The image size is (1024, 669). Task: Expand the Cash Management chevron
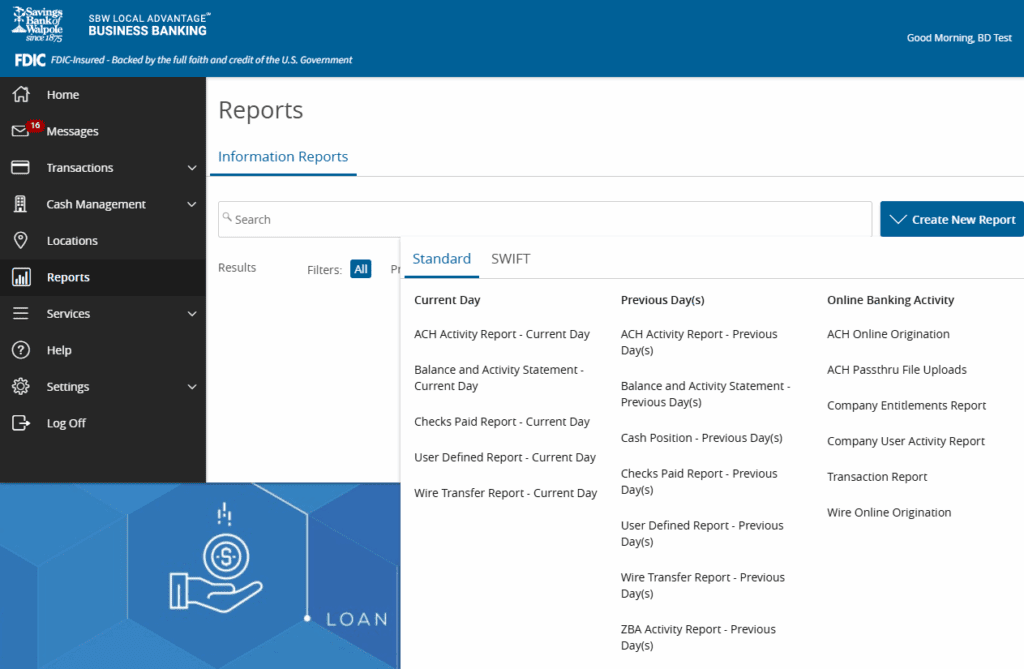coord(192,204)
